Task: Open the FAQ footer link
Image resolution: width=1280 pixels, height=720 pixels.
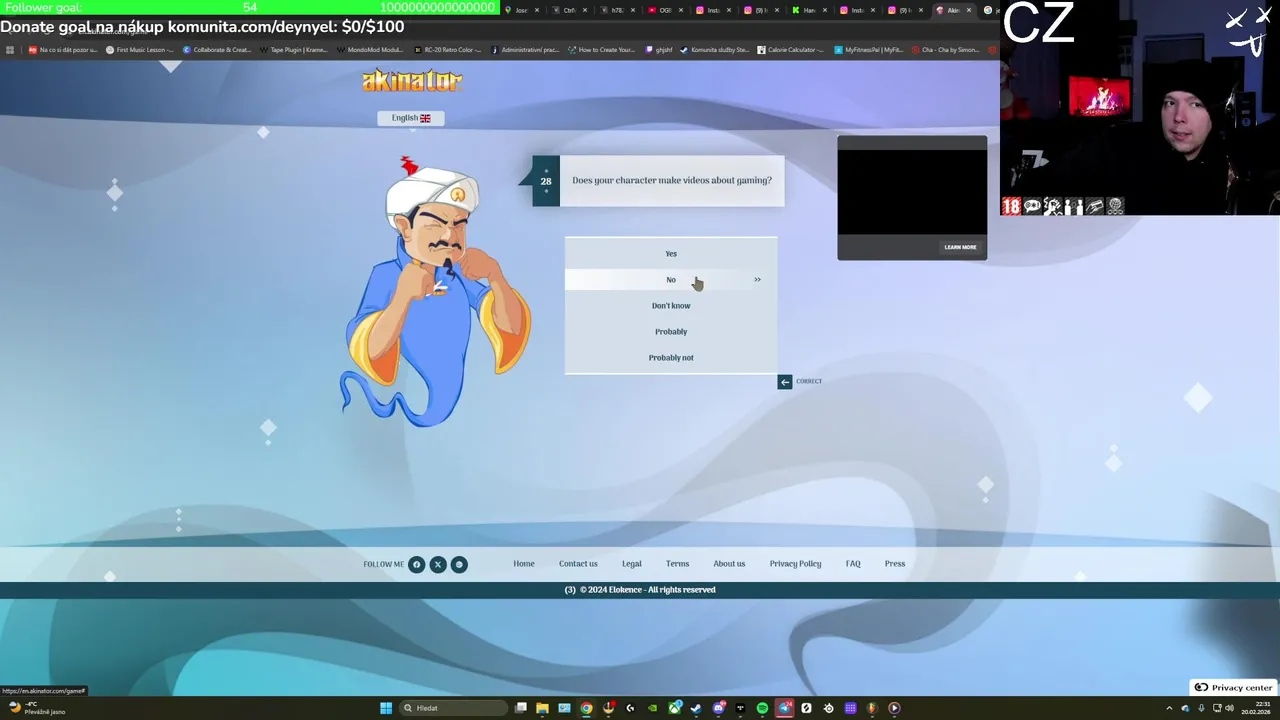Action: (853, 564)
